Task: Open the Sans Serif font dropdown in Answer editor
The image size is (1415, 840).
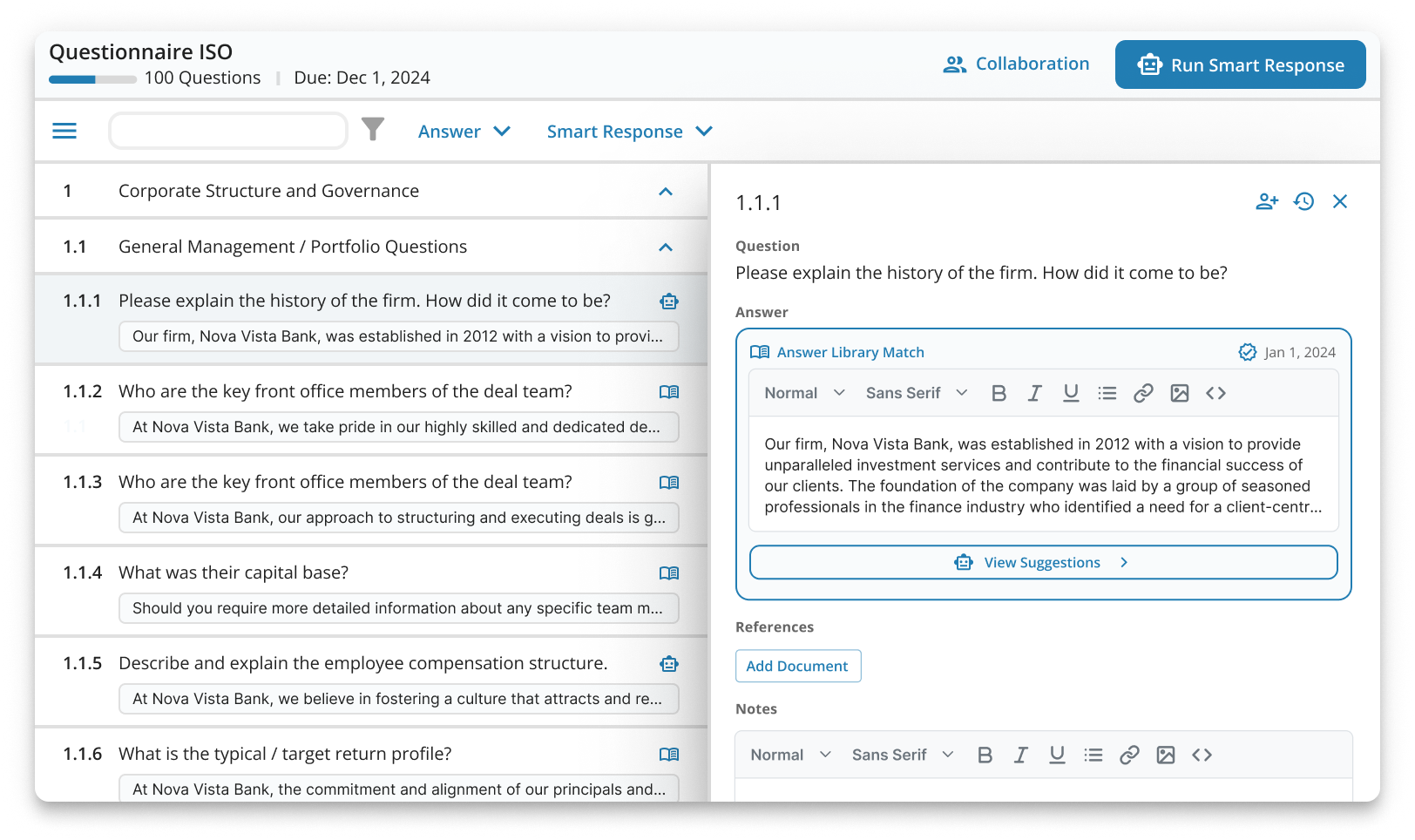Action: [917, 393]
